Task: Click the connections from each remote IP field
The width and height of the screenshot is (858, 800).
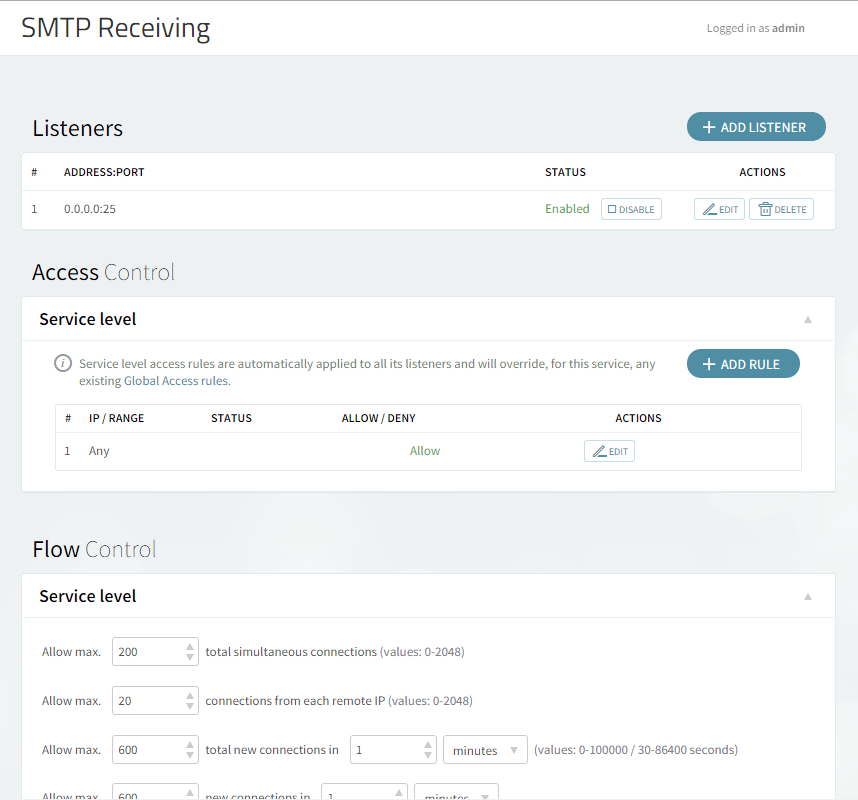Action: (x=148, y=701)
